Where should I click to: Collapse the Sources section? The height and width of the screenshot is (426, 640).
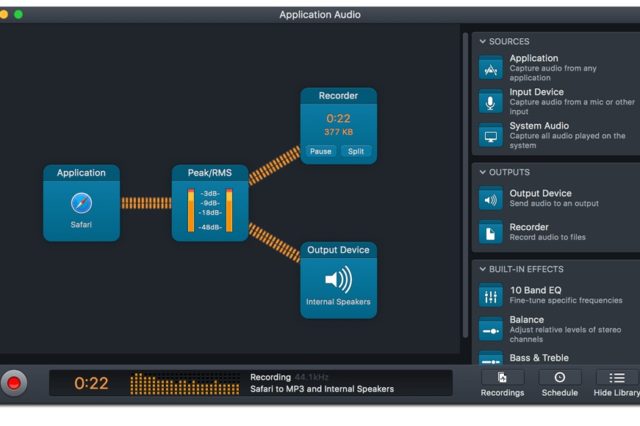(483, 42)
